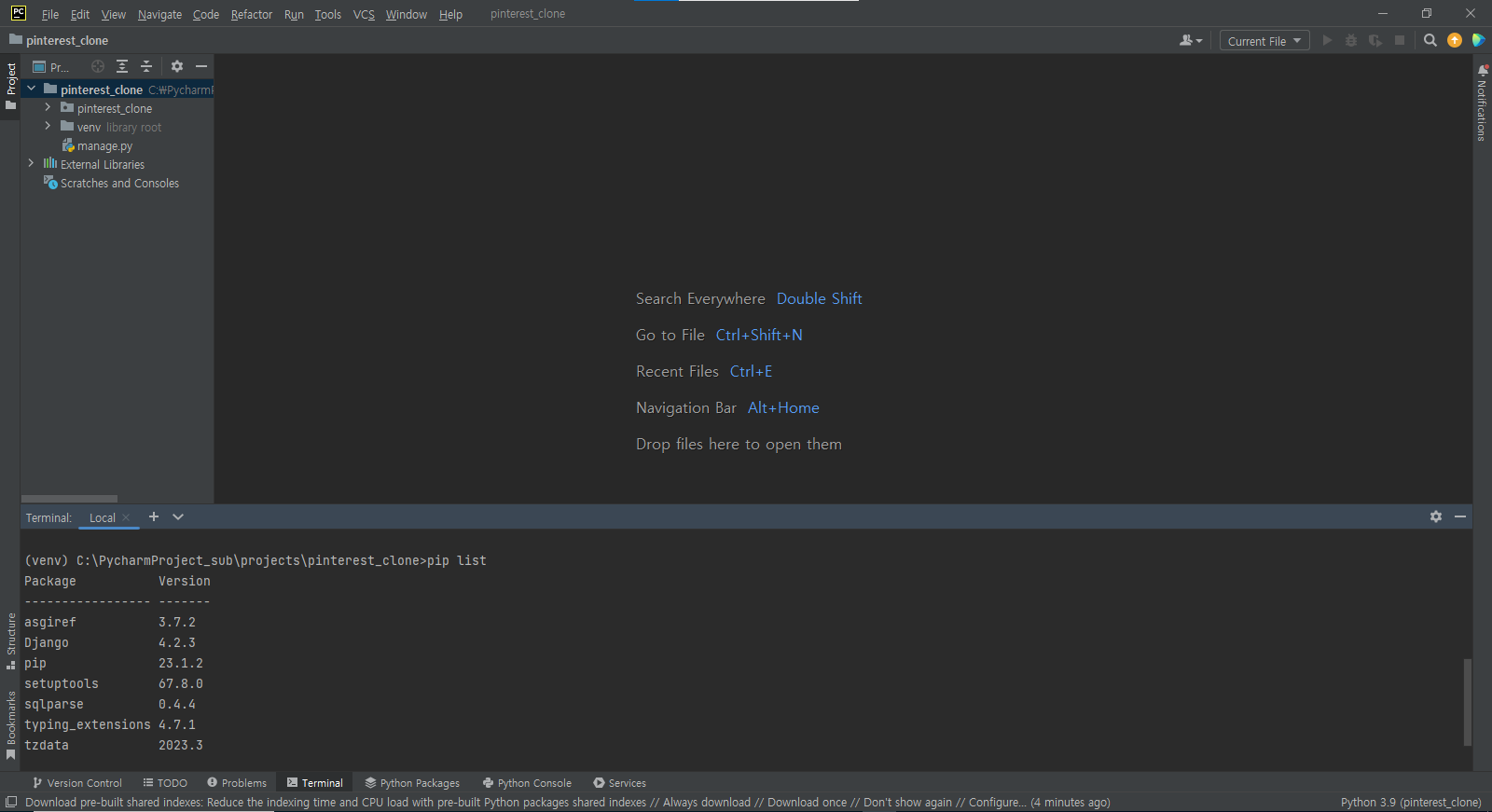The width and height of the screenshot is (1492, 812).
Task: Open the Navigate menu
Action: [159, 14]
